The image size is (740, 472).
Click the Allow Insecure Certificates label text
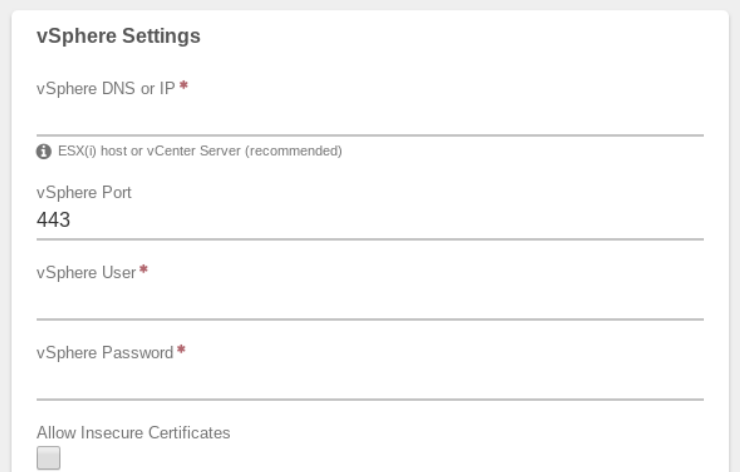click(134, 433)
